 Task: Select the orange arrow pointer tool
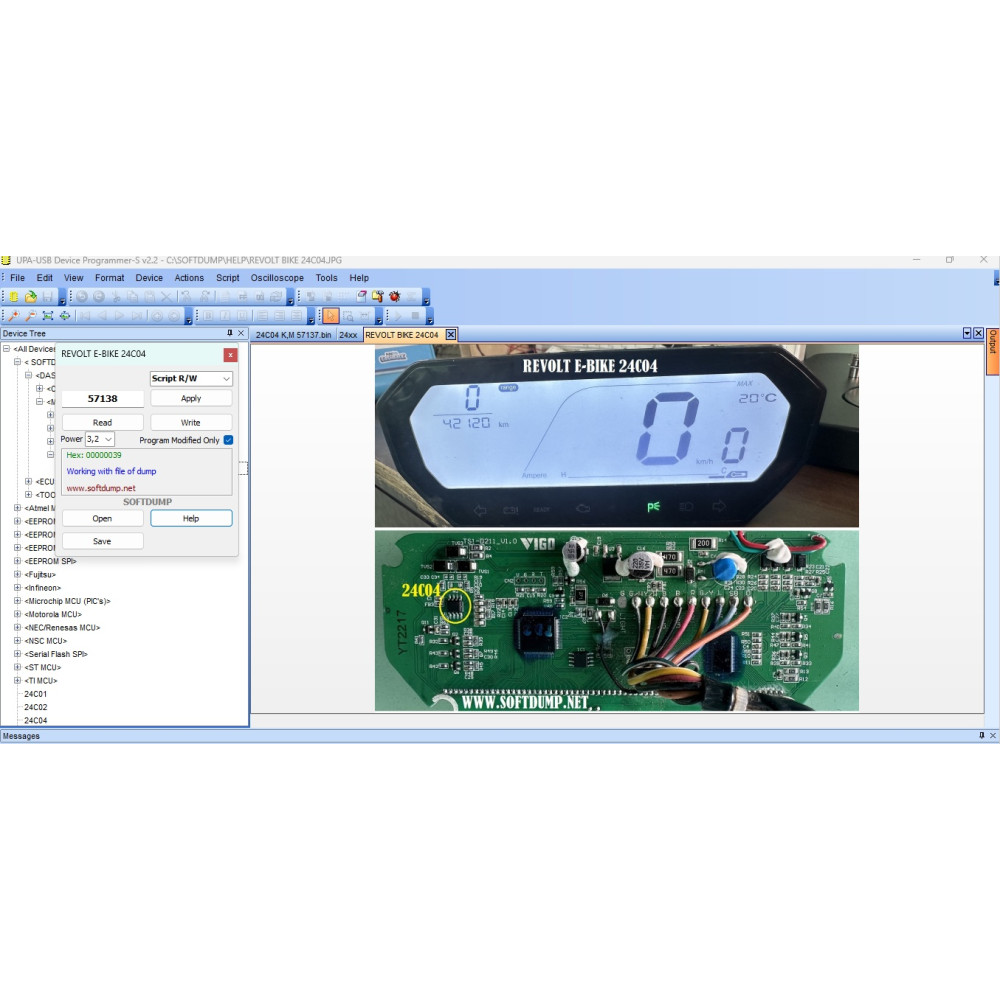330,316
